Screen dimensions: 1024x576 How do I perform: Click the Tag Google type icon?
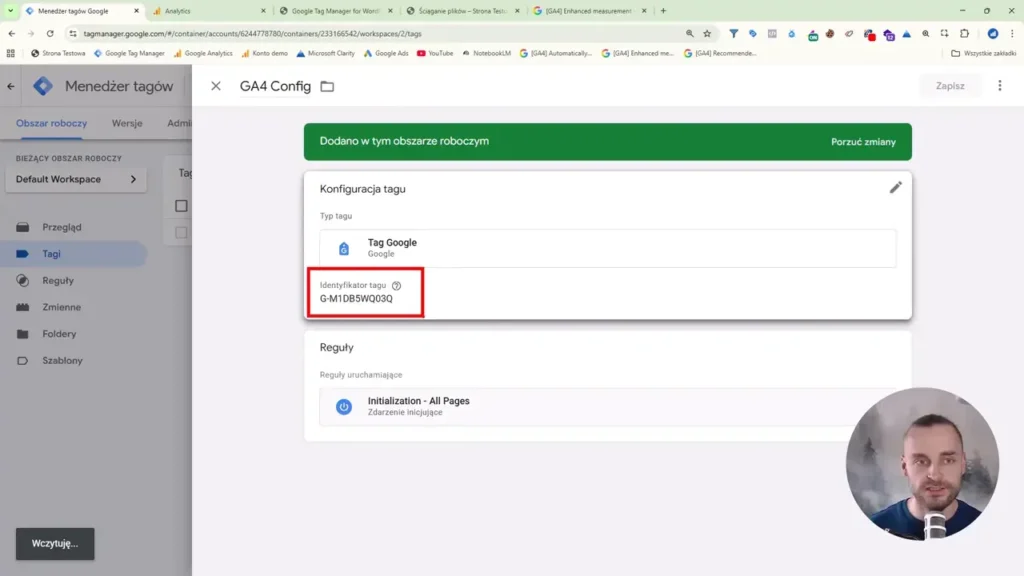(x=344, y=248)
